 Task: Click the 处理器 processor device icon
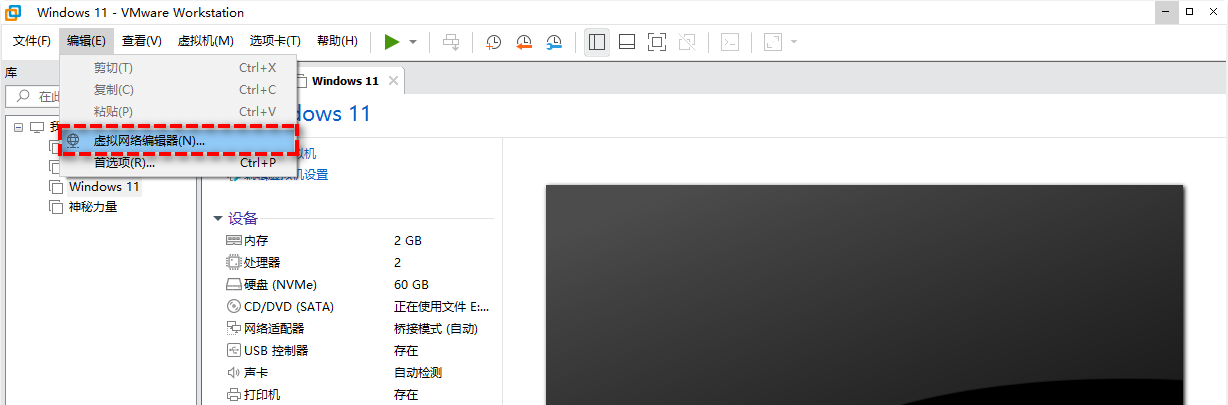coord(234,263)
